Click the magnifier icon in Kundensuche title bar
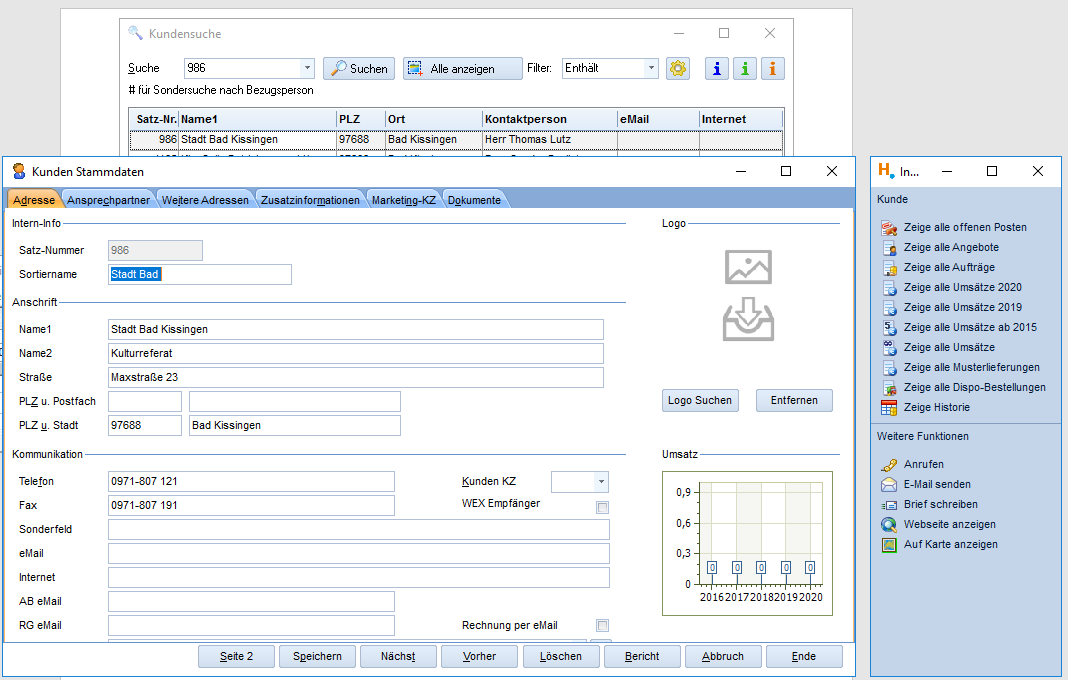The image size is (1068, 680). (136, 33)
